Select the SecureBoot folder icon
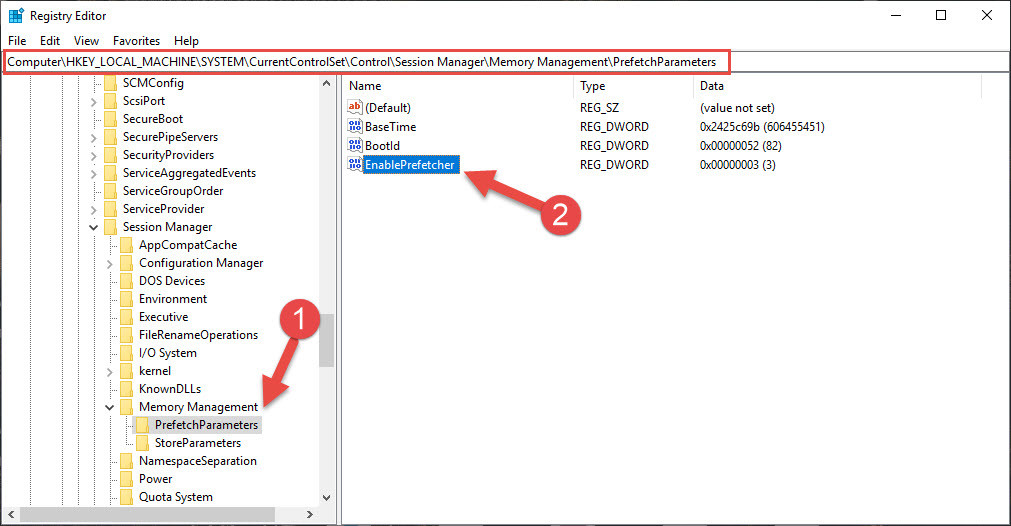 point(111,119)
